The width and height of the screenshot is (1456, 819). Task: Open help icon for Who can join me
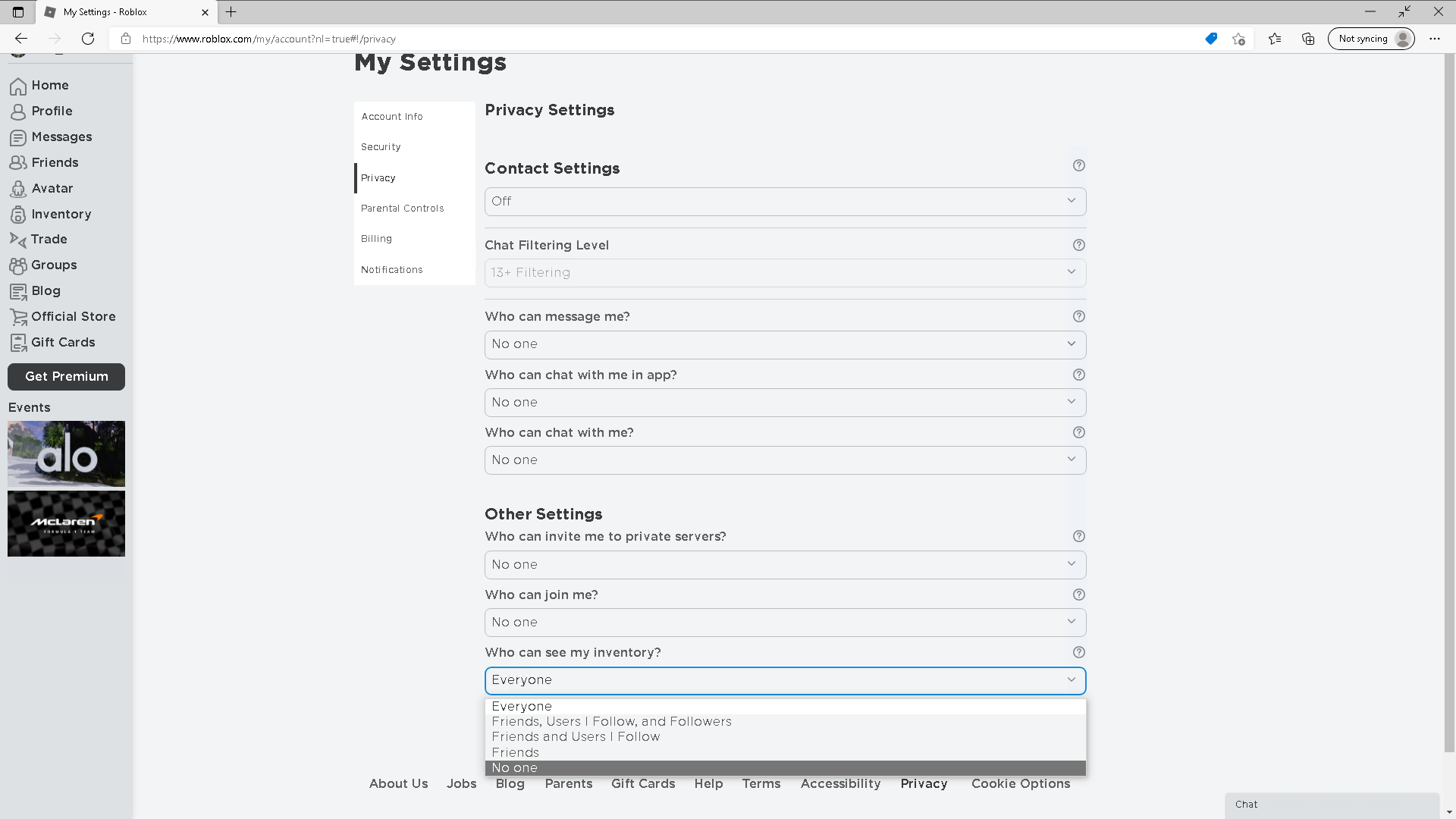coord(1079,595)
